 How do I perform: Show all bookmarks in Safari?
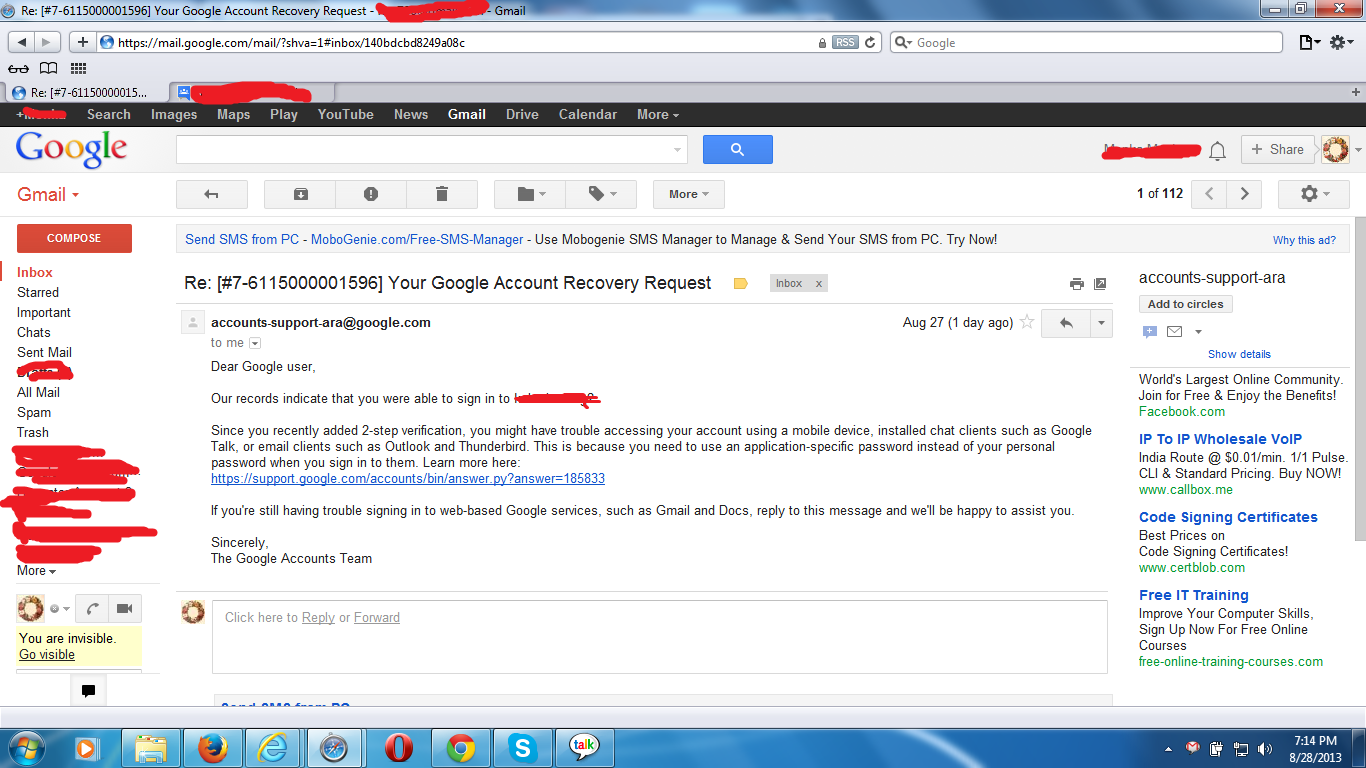pos(48,69)
